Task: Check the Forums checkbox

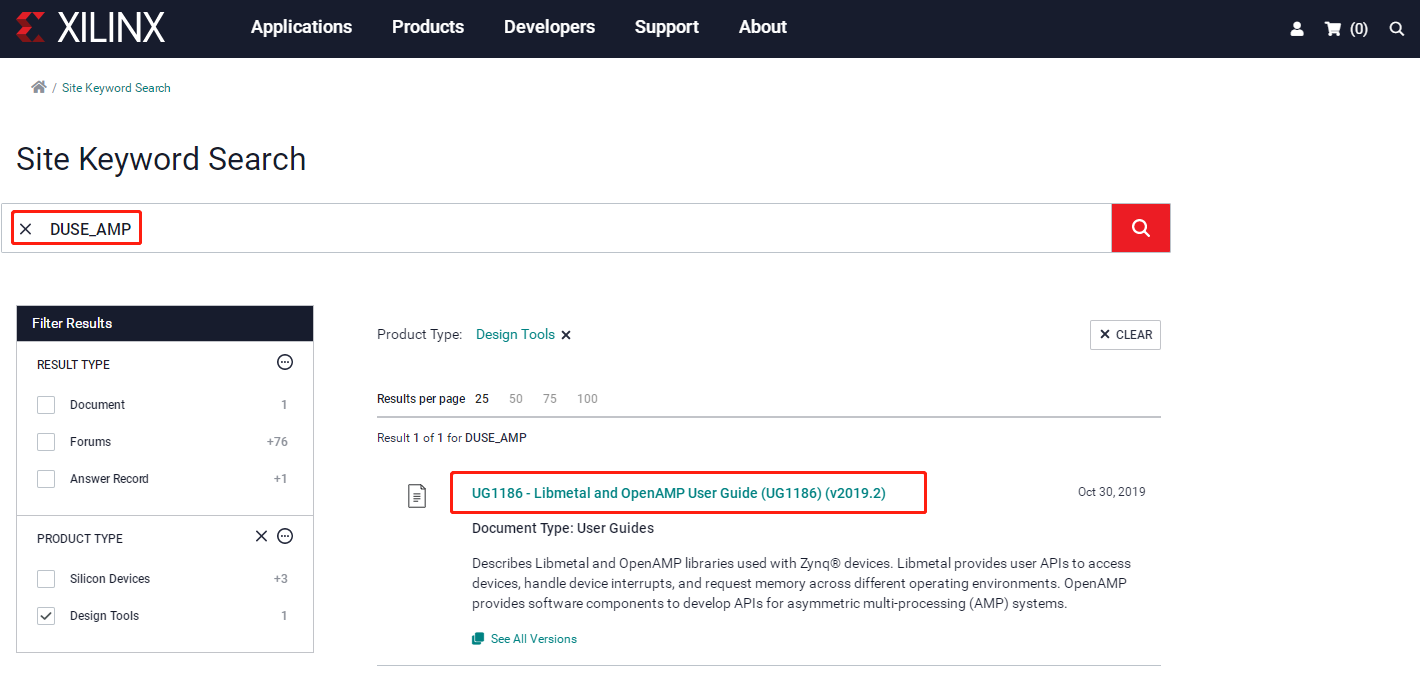Action: coord(46,442)
